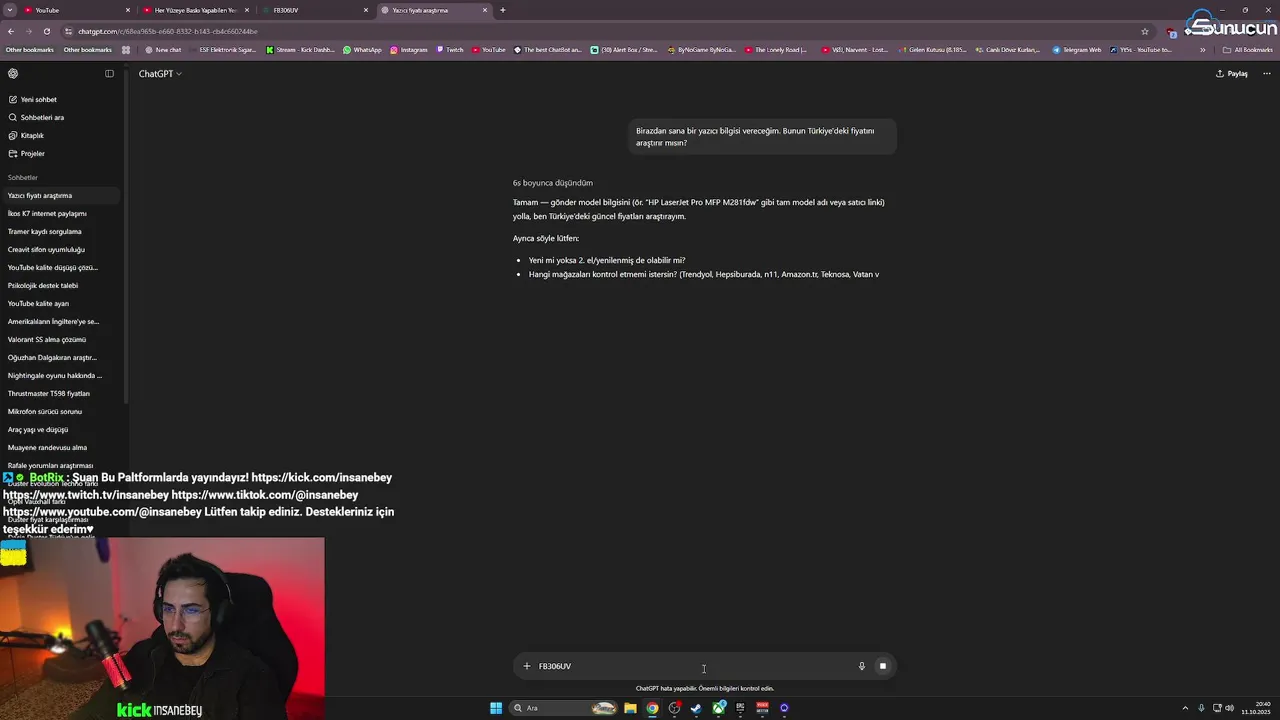The image size is (1280, 720).
Task: Close the 'Yazıcı fiyatı araştırma' tab
Action: tap(485, 10)
